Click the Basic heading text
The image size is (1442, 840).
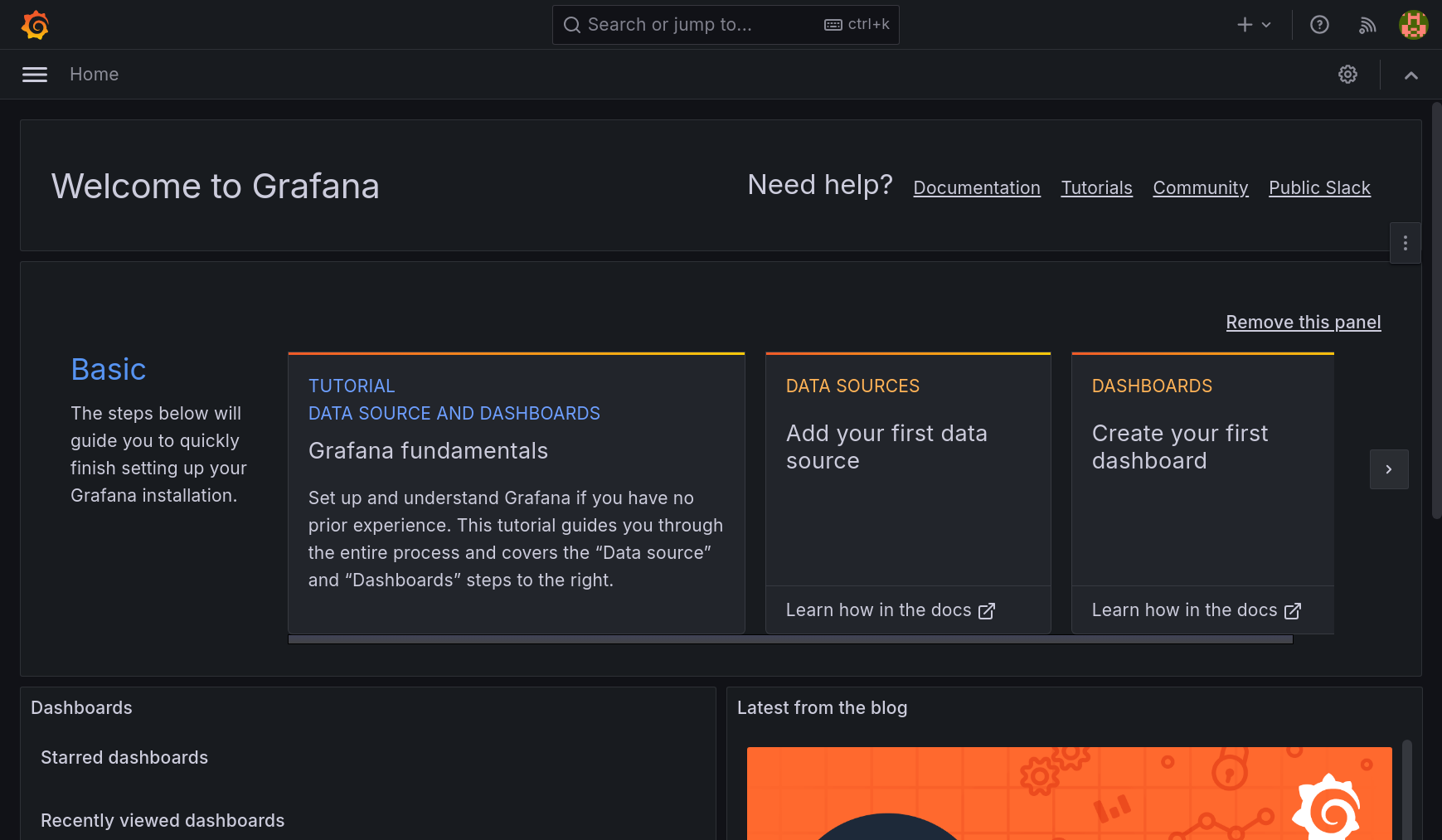(x=109, y=369)
